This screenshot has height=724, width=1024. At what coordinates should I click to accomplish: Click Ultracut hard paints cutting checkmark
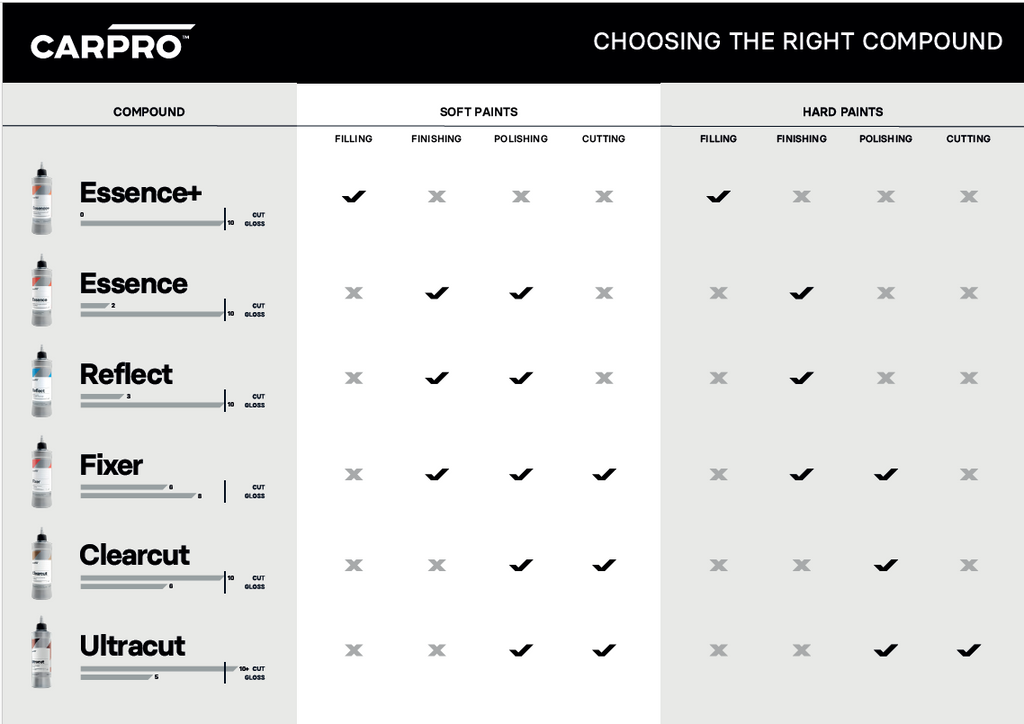[x=968, y=650]
